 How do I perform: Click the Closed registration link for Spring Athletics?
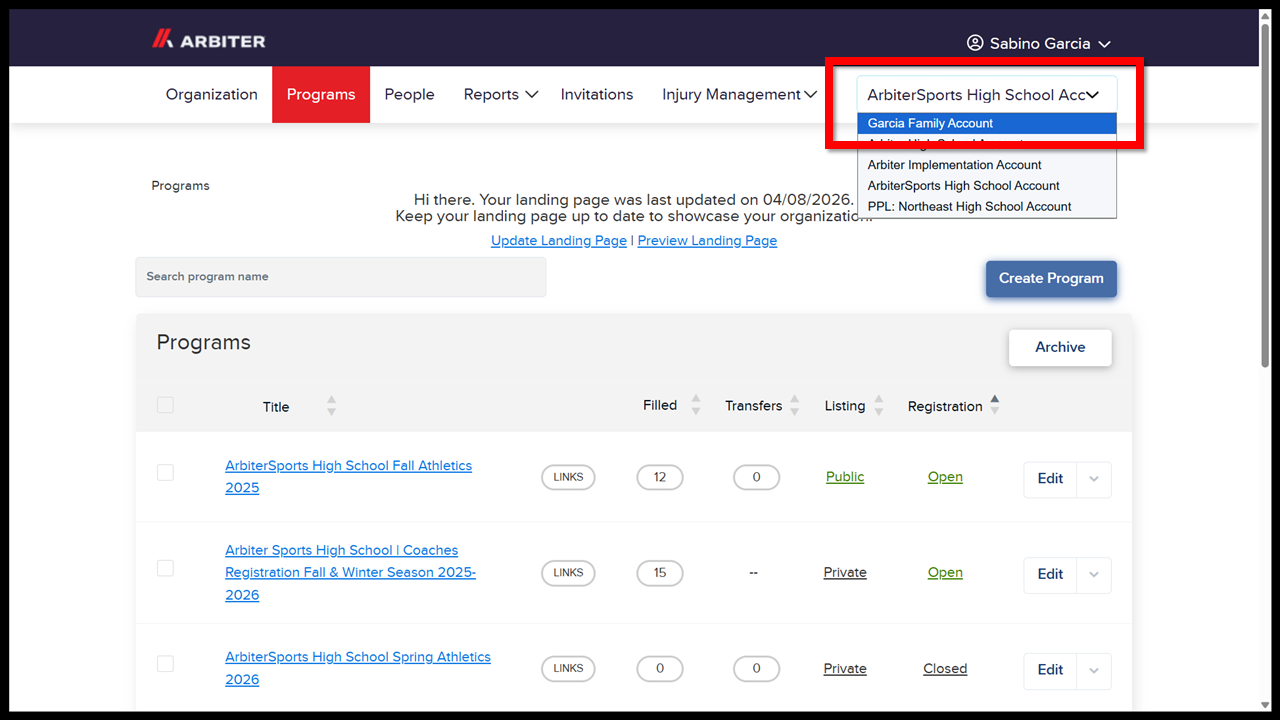click(945, 669)
